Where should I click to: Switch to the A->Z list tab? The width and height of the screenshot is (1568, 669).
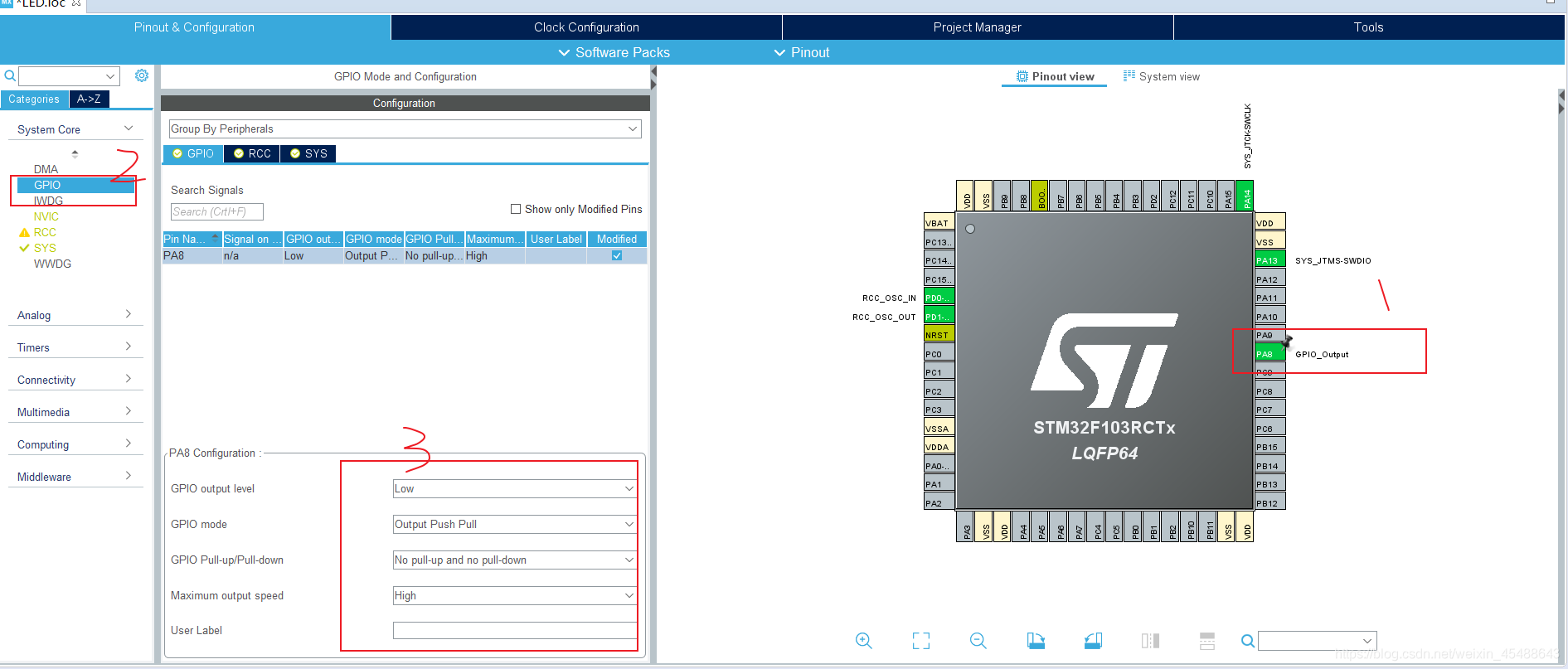point(89,99)
